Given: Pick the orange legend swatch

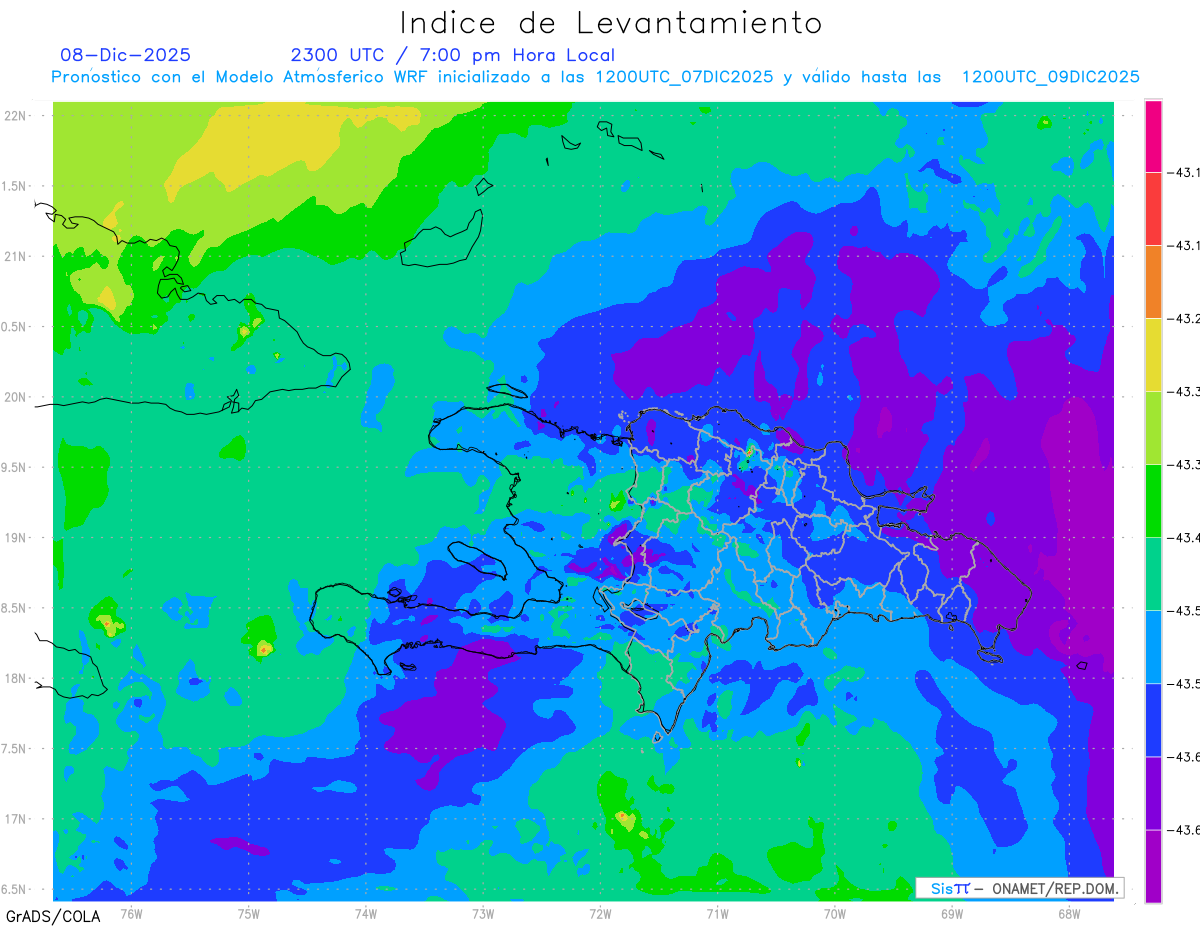Looking at the screenshot, I should [1153, 282].
